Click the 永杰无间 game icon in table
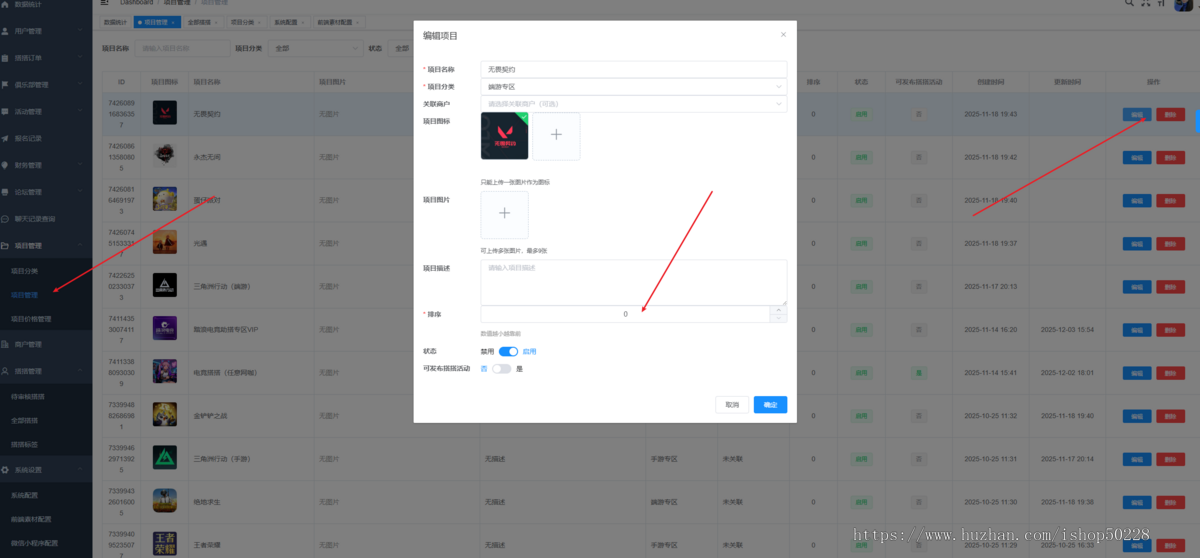Viewport: 1200px width, 558px height. click(165, 156)
